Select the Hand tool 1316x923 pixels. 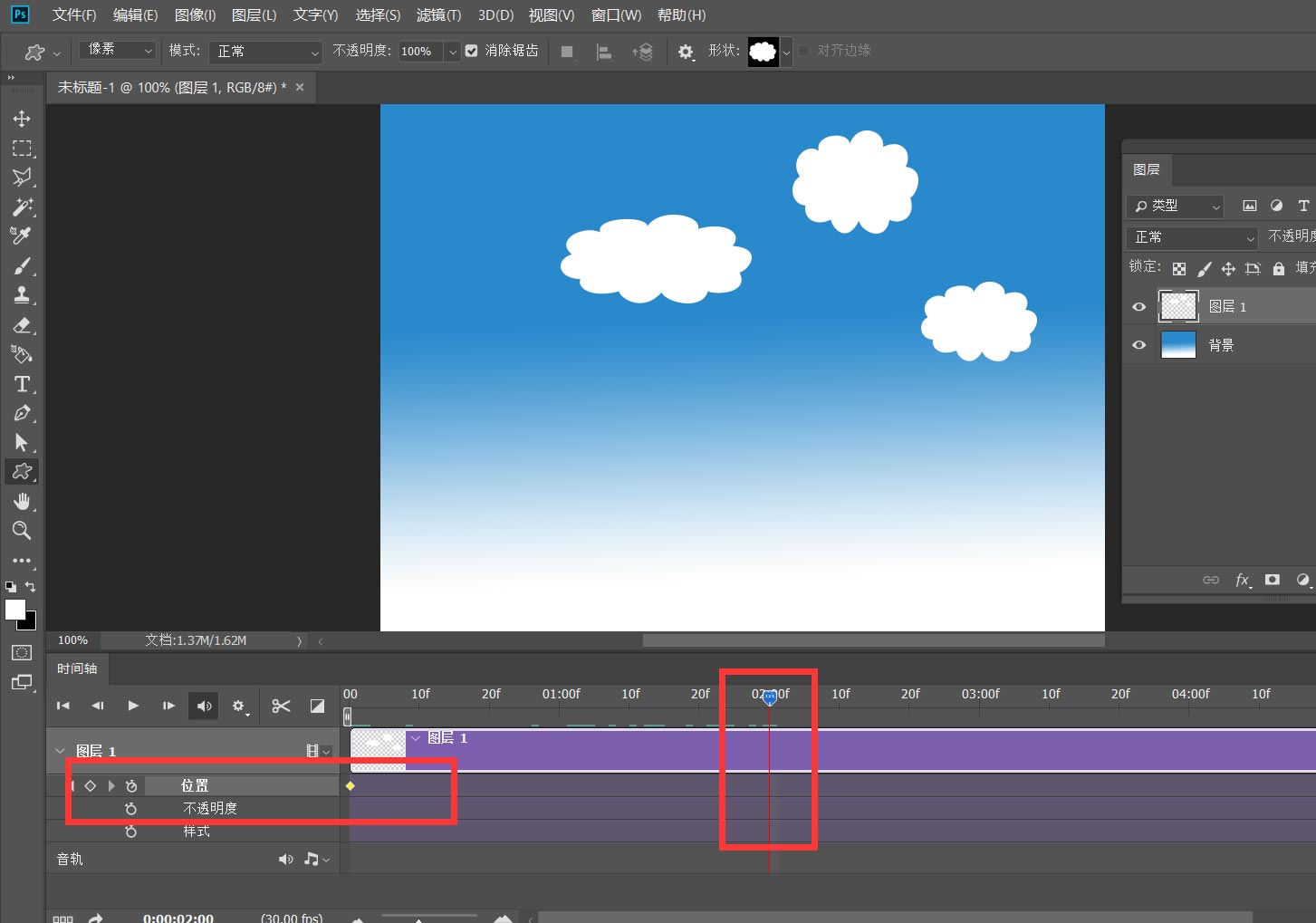(22, 502)
